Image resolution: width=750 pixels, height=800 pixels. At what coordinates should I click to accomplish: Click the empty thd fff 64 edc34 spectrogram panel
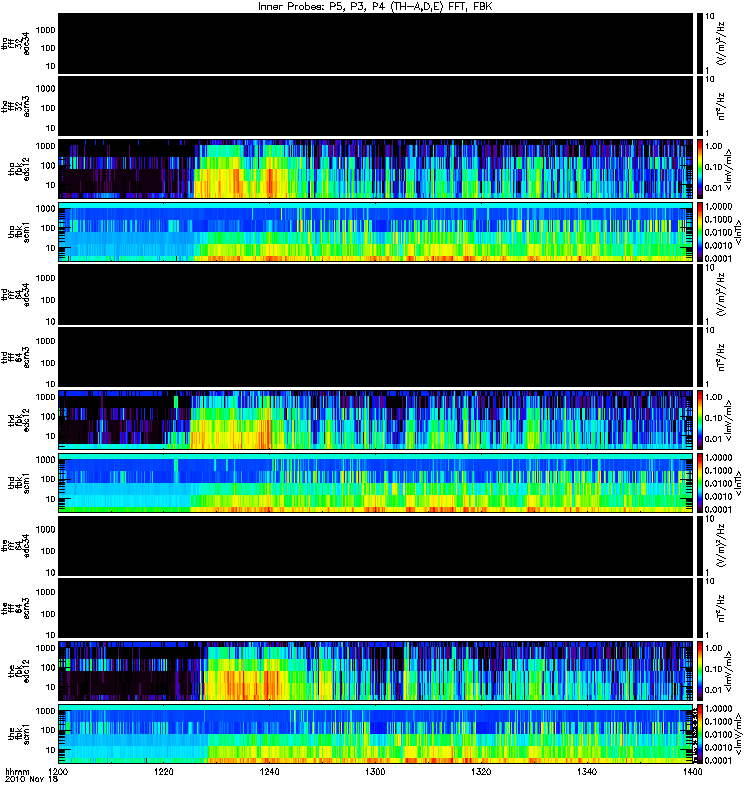tap(376, 294)
